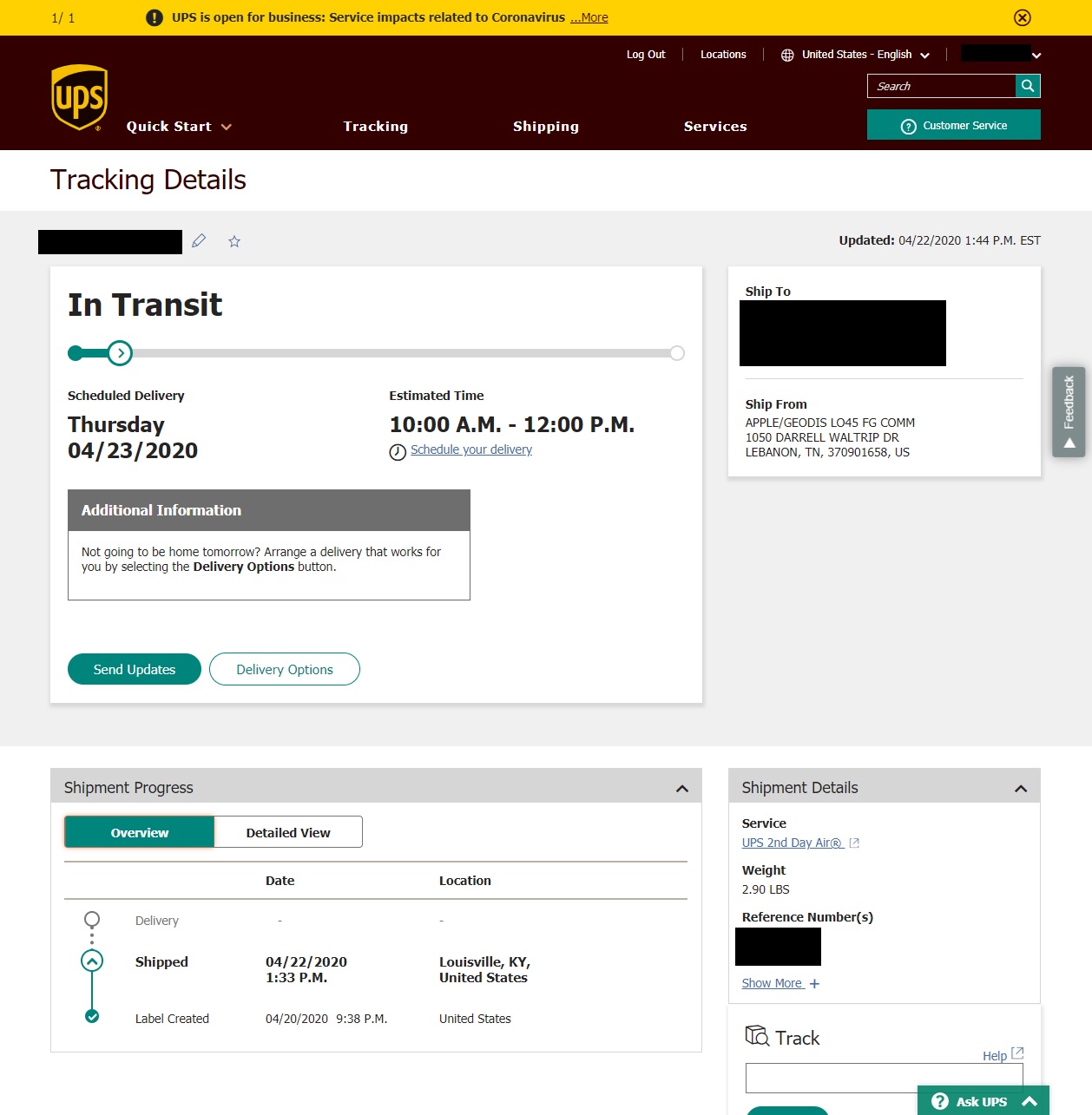Image resolution: width=1092 pixels, height=1115 pixels.
Task: Click the progress bar start dot
Action: click(76, 353)
